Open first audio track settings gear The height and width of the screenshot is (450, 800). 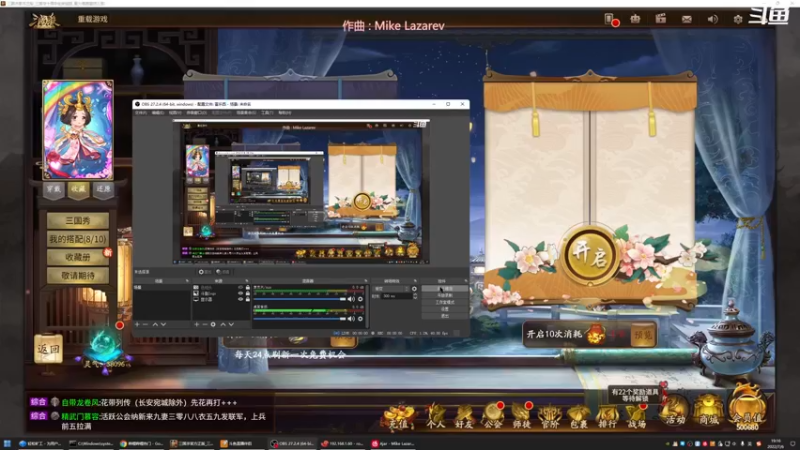pyautogui.click(x=360, y=299)
